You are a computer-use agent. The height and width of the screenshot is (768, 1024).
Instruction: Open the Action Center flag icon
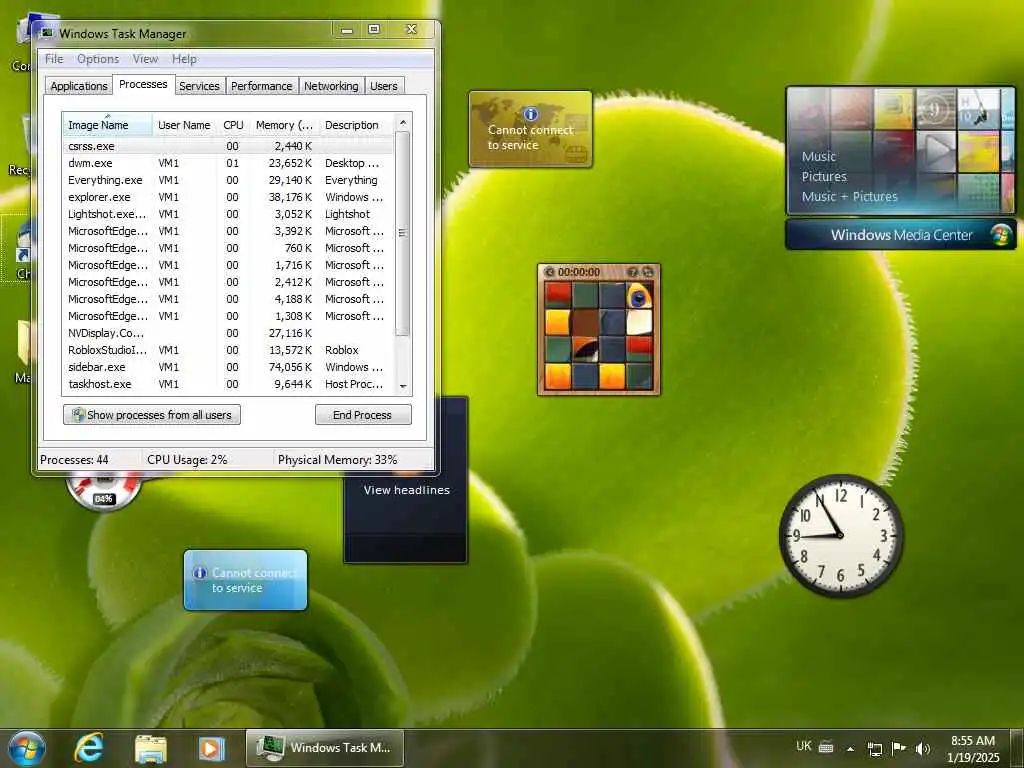899,748
